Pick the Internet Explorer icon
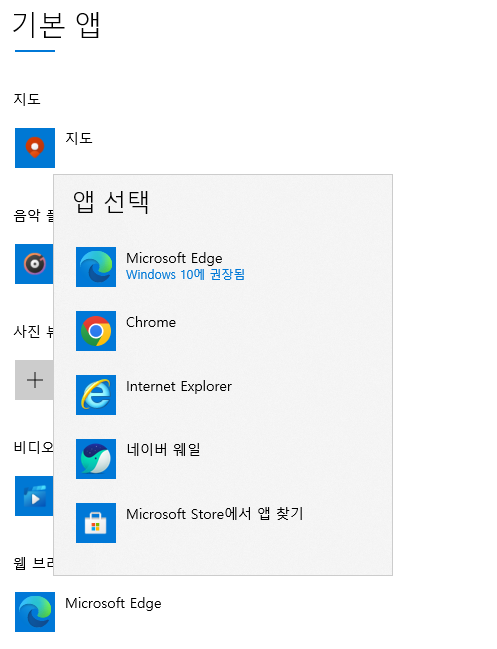 (96, 395)
